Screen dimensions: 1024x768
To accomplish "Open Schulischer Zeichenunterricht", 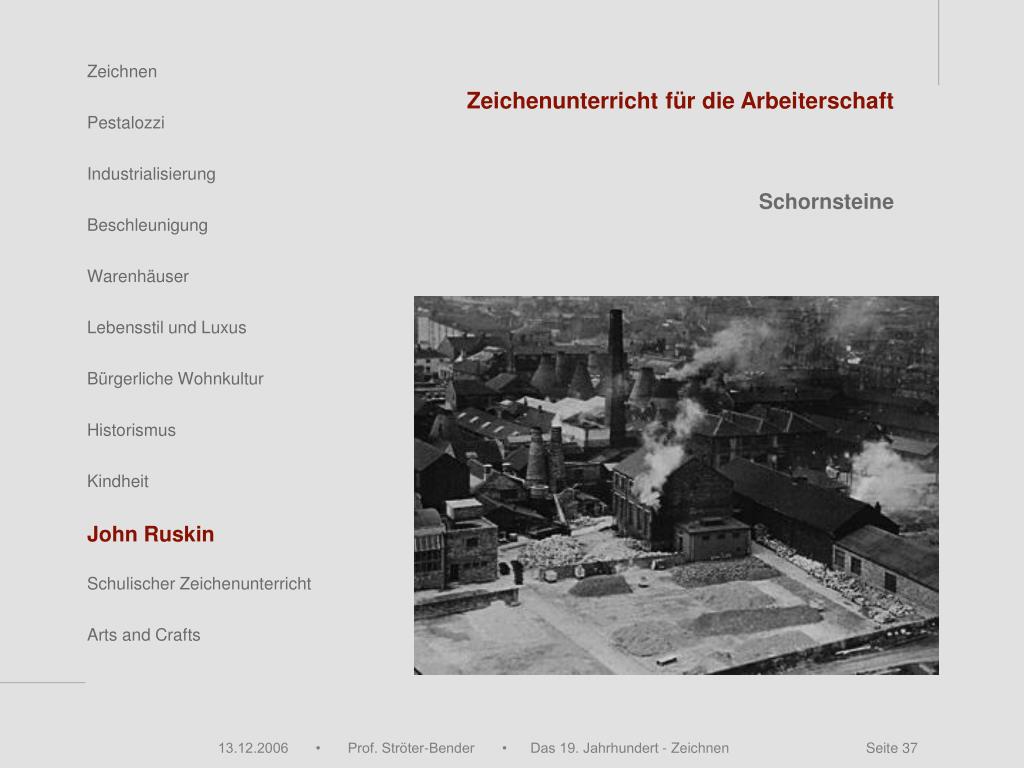I will click(x=199, y=584).
